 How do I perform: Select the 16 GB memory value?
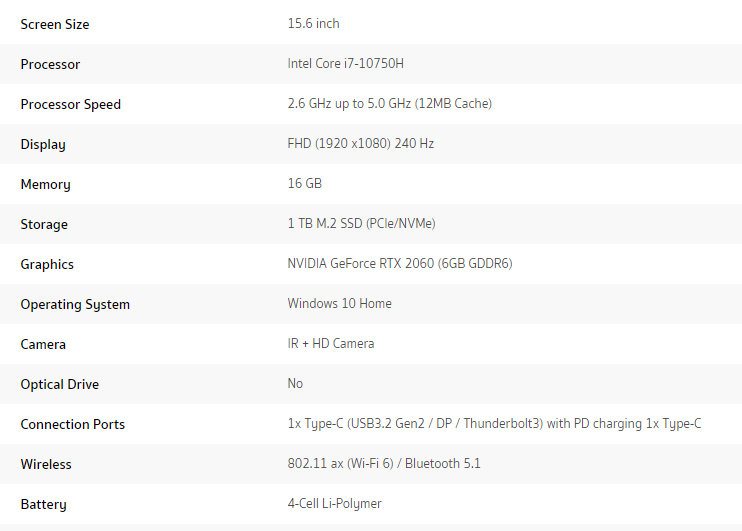[x=305, y=183]
